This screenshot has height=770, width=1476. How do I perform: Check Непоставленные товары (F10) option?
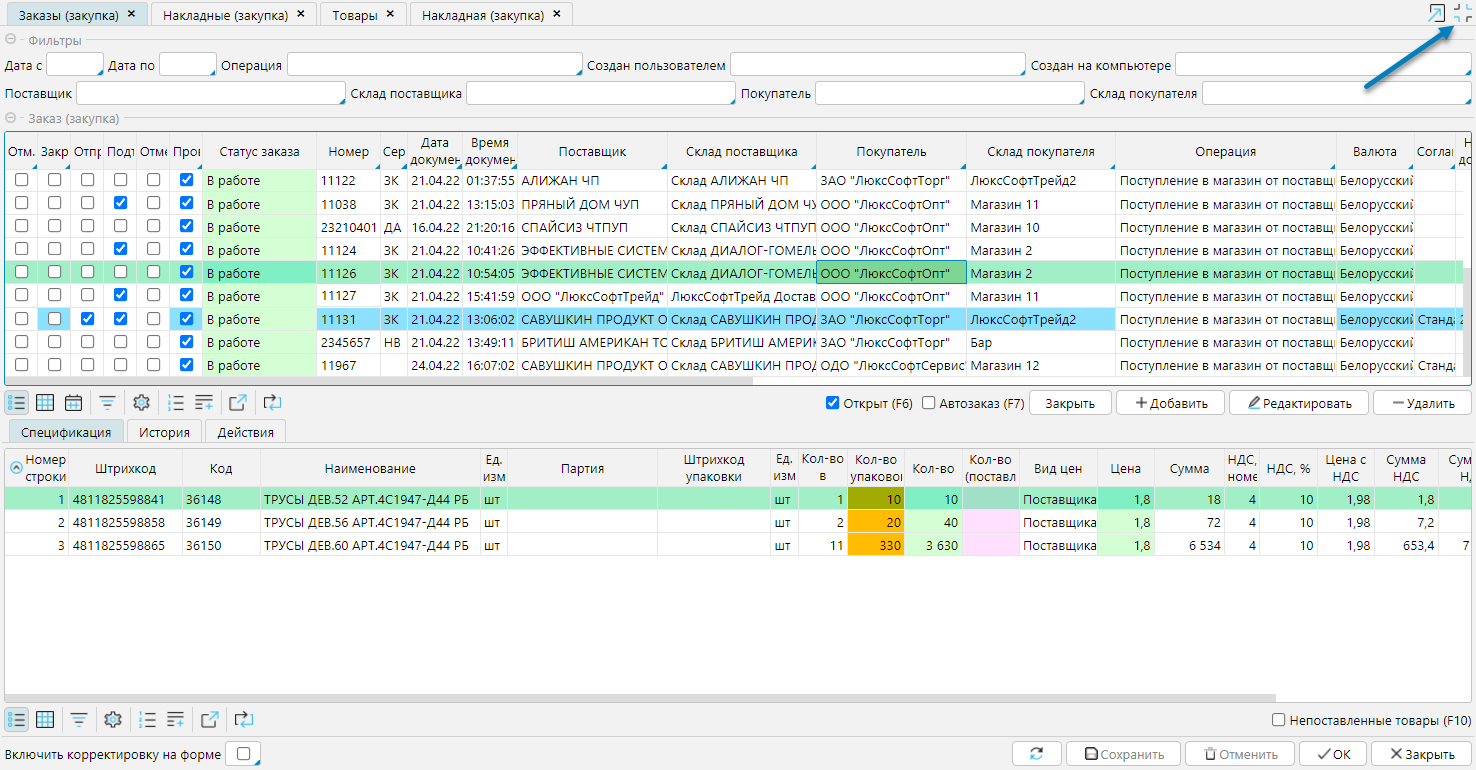point(1278,720)
